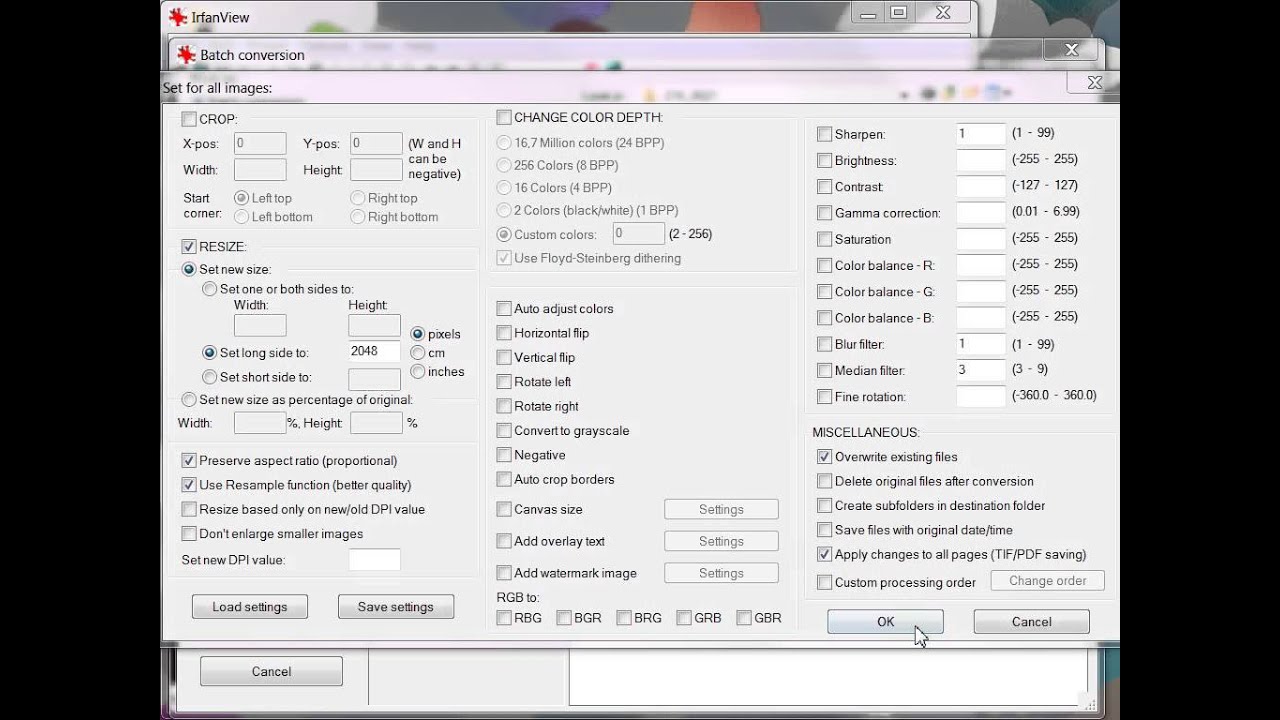The image size is (1280, 720).
Task: Select Set new size as percentage of original
Action: point(189,400)
